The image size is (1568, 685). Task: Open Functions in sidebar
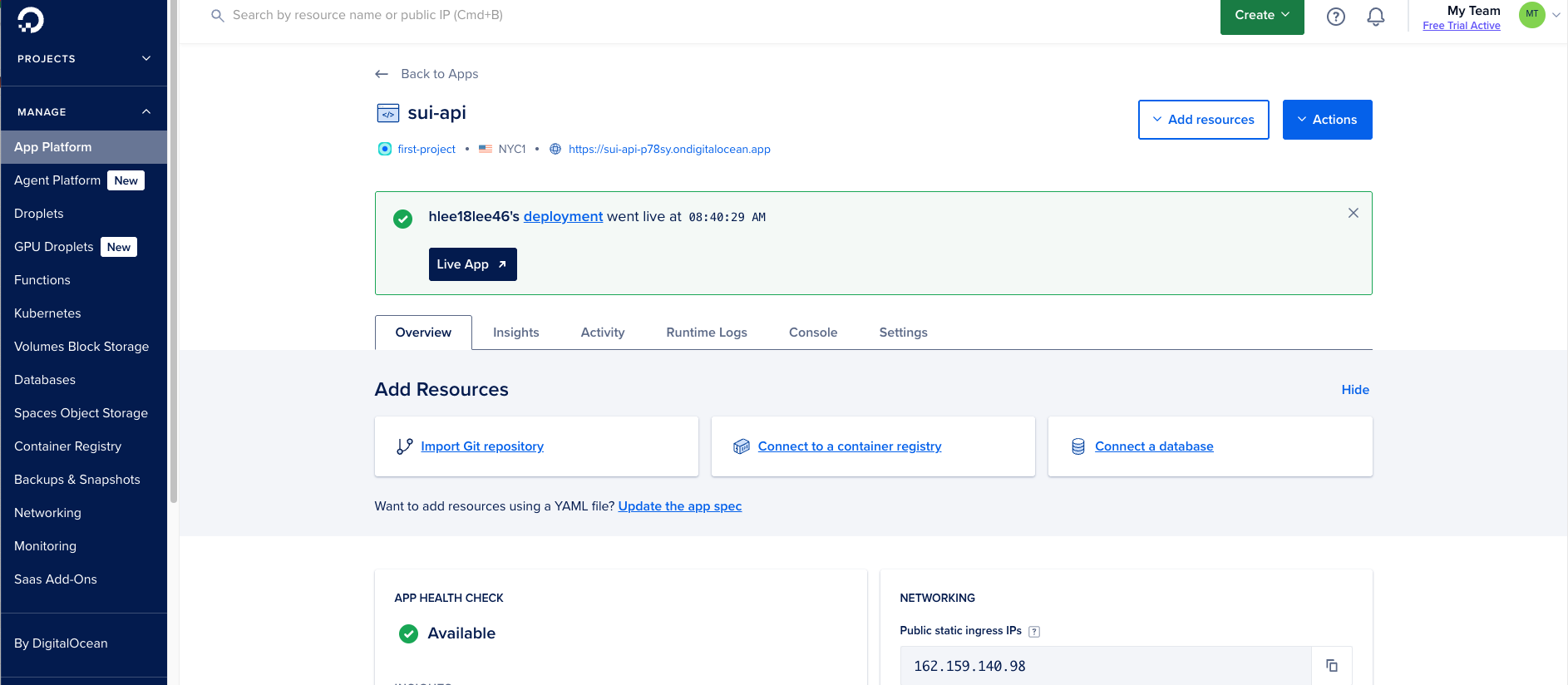[x=84, y=280]
